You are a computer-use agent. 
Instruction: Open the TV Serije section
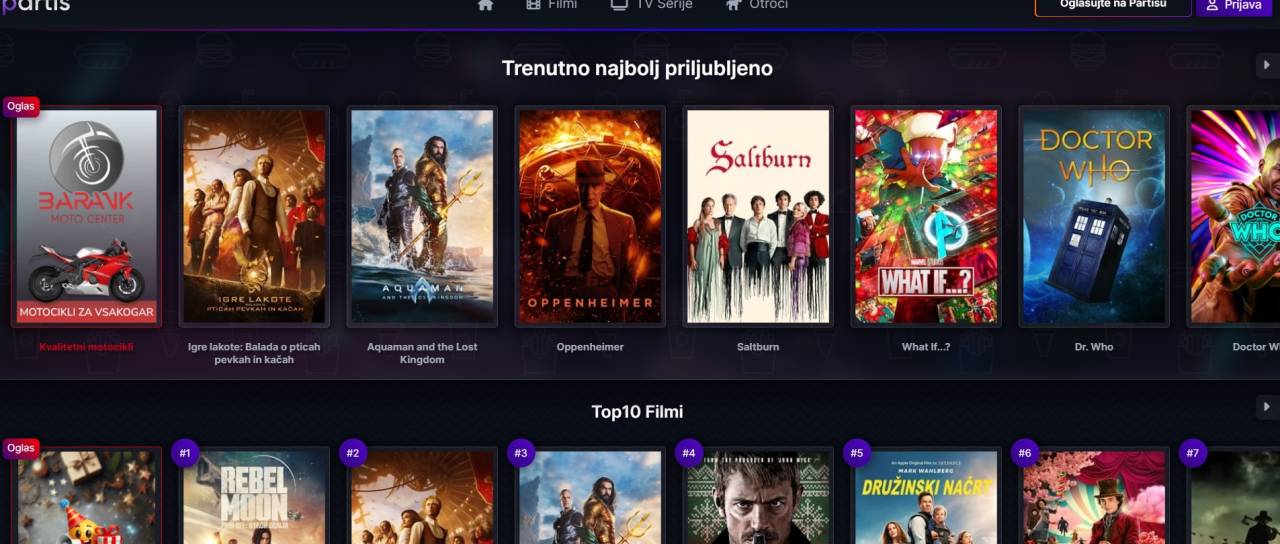tap(651, 4)
